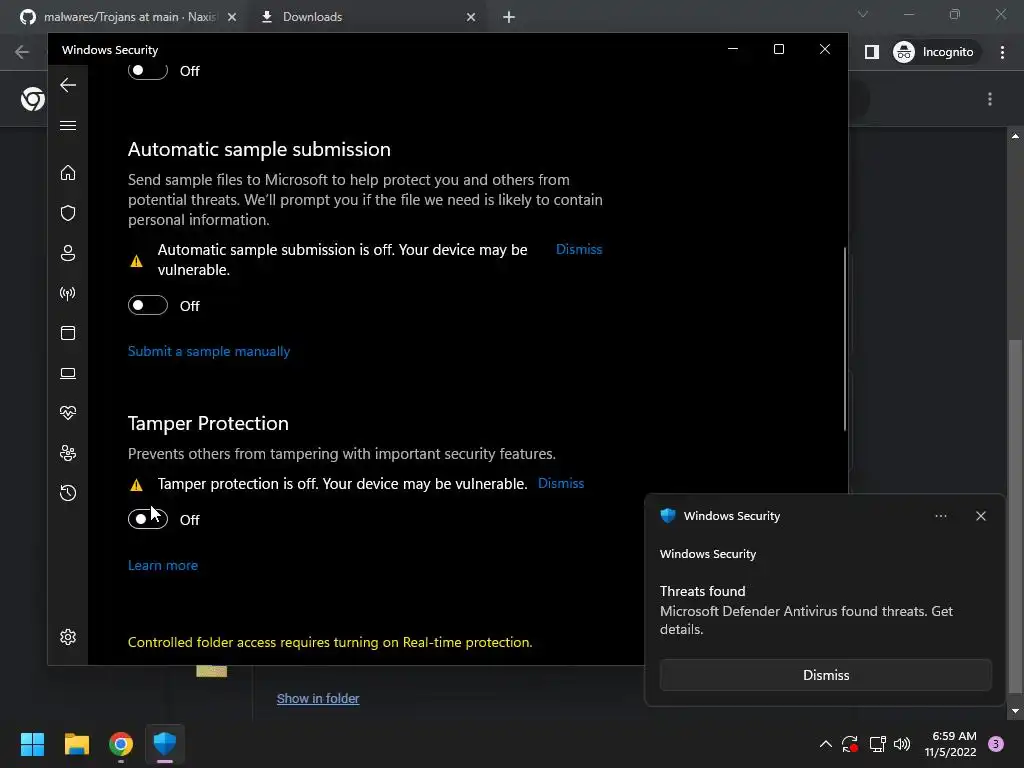1024x768 pixels.
Task: Select the "Automatic sample submission" heading text
Action: coord(259,150)
